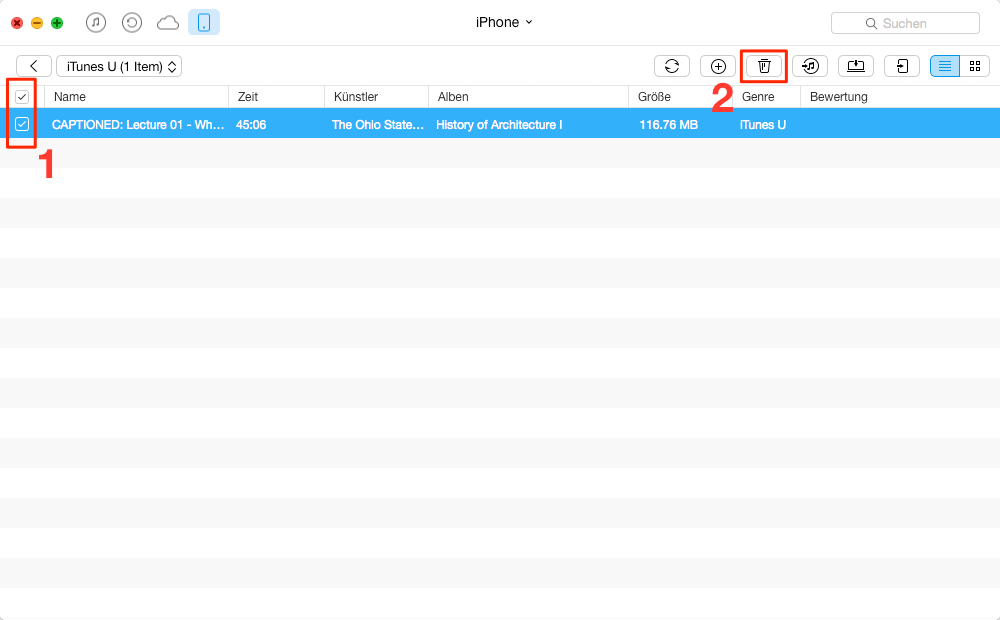The height and width of the screenshot is (620, 1000).
Task: Uncheck the CAPTIONED Lecture 01 row checkbox
Action: click(22, 124)
